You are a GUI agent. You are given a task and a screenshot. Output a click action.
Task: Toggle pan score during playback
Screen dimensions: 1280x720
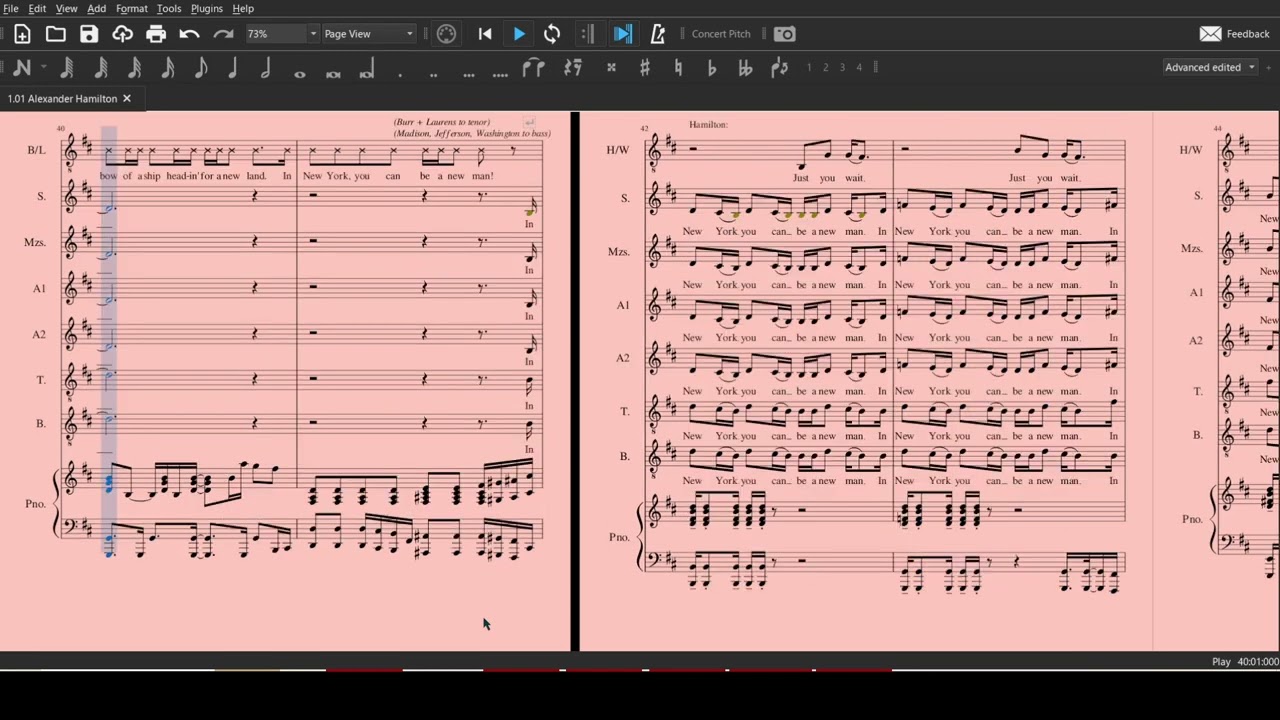(x=622, y=34)
